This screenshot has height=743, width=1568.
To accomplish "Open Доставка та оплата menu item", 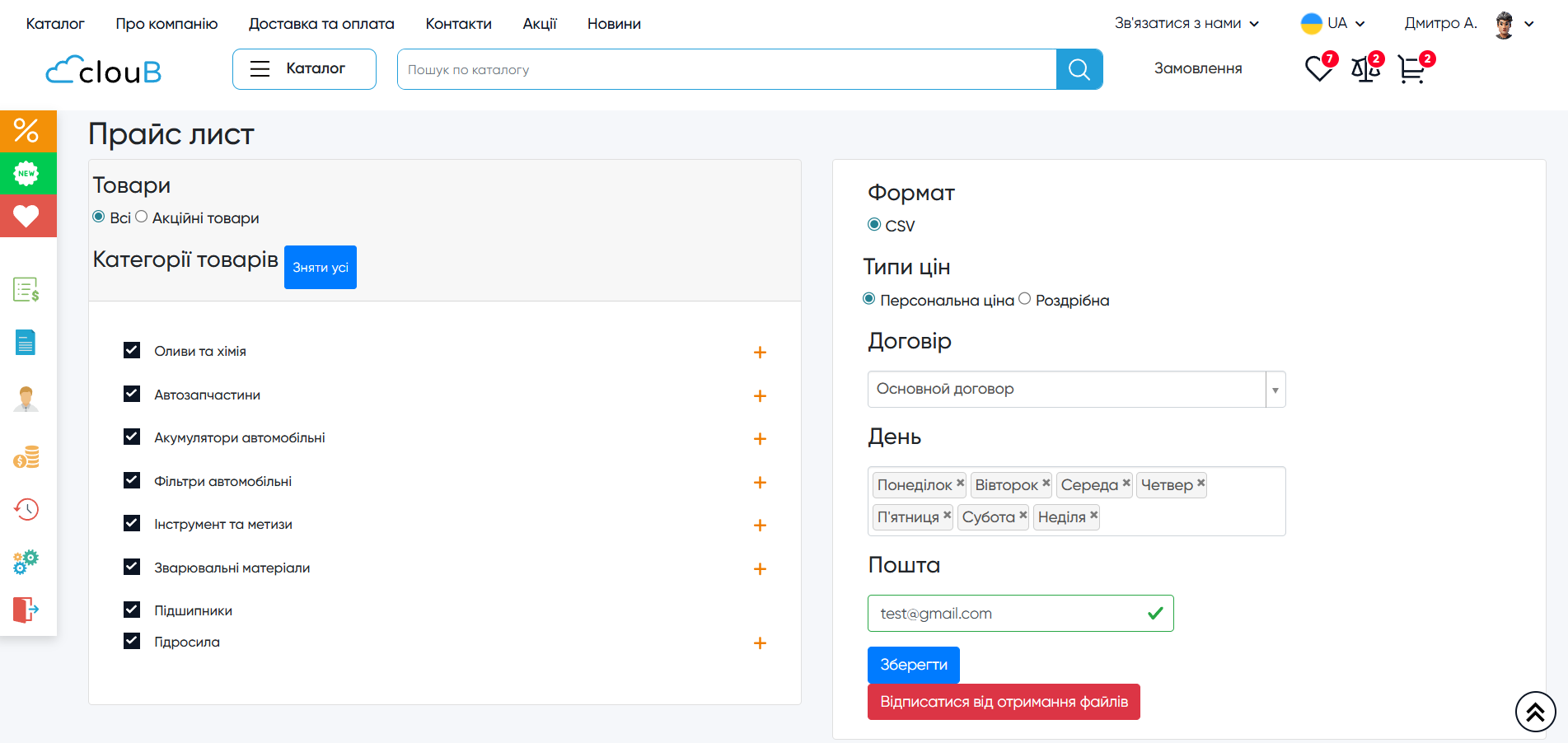I will coord(321,24).
